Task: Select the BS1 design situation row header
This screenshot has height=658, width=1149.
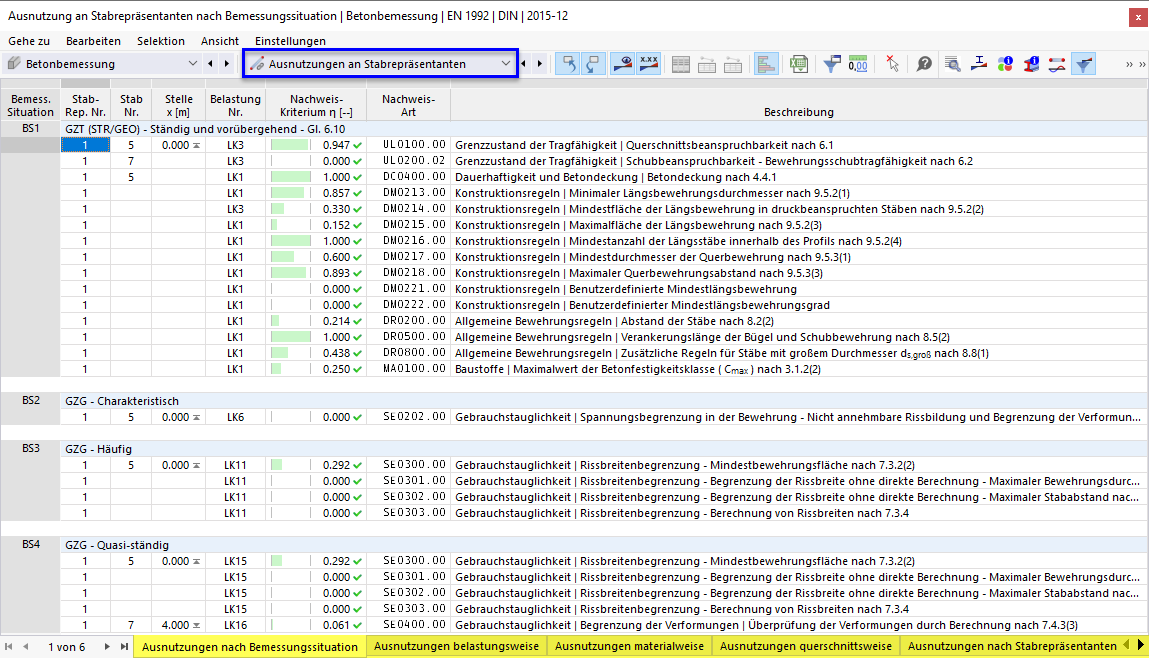Action: tap(30, 129)
